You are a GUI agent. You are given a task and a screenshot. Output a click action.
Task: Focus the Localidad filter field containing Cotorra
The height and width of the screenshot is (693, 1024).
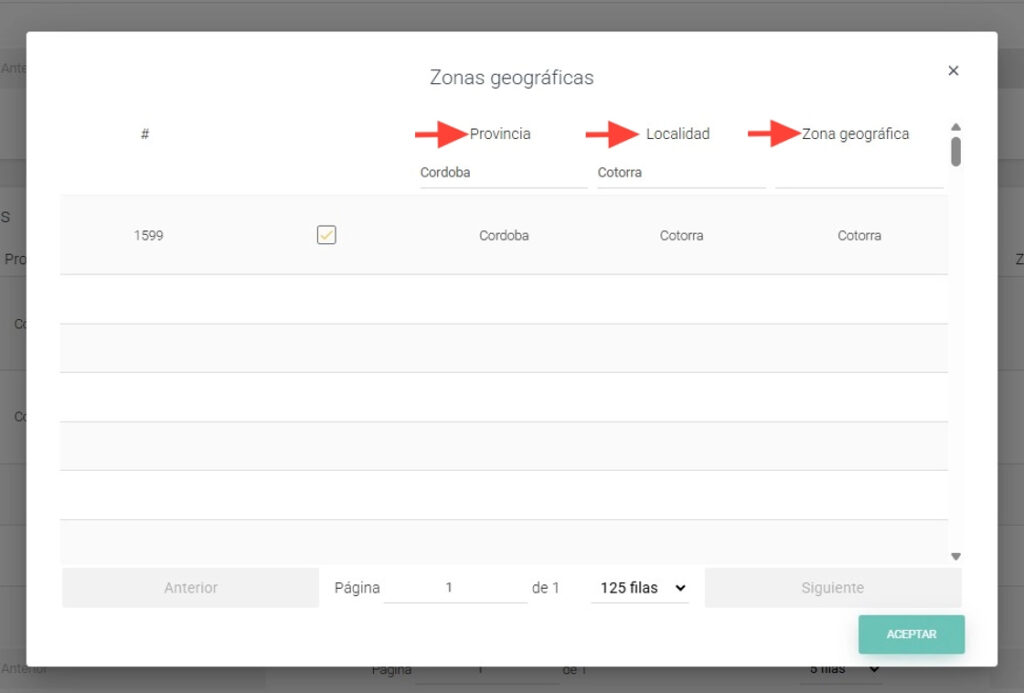[681, 173]
